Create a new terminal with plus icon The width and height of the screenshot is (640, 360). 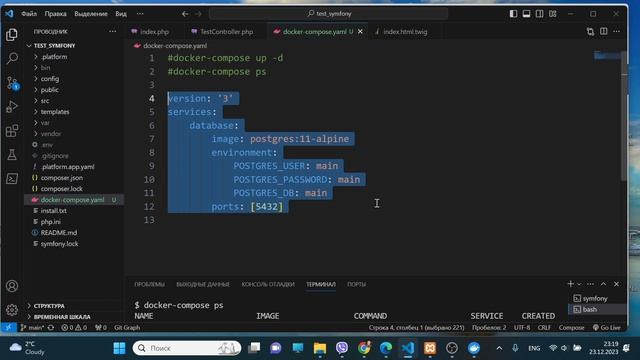pyautogui.click(x=570, y=284)
